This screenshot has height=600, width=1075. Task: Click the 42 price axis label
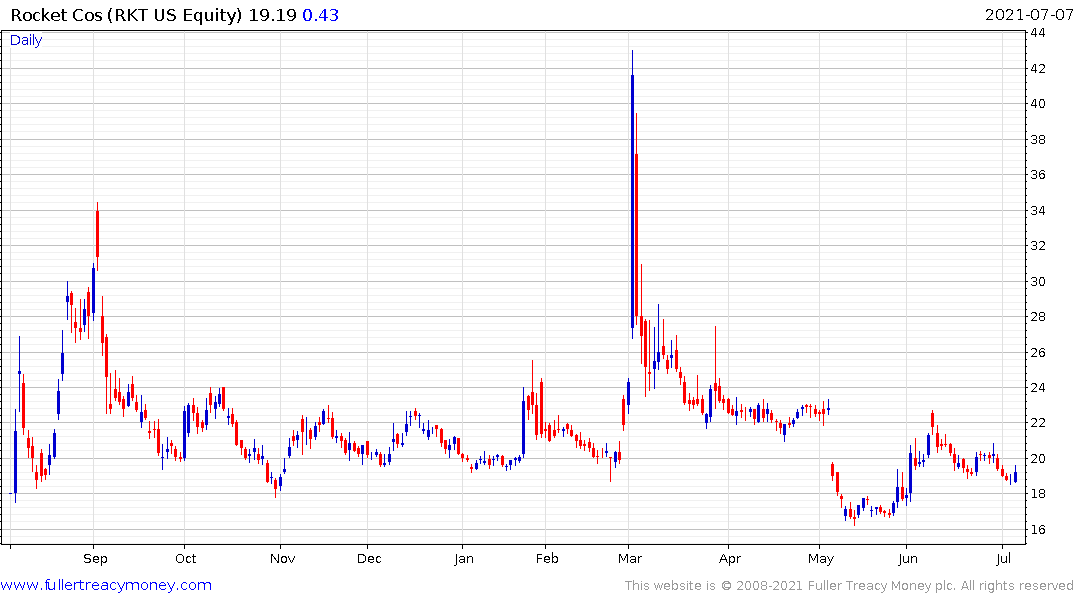[x=1037, y=69]
